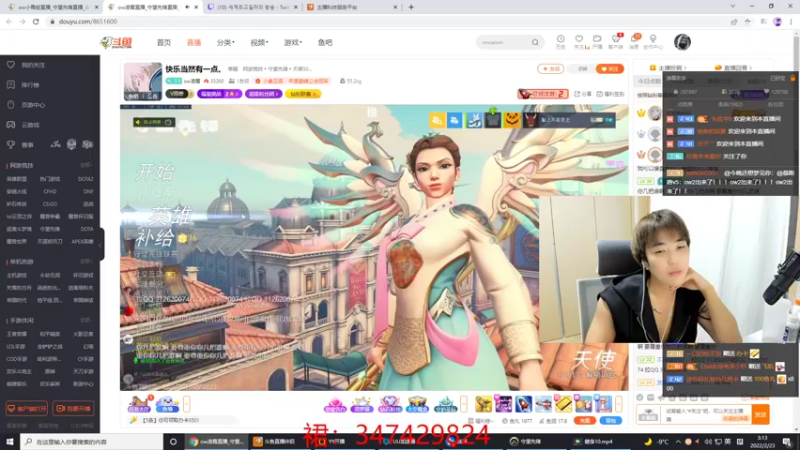Click the site search input field

504,42
